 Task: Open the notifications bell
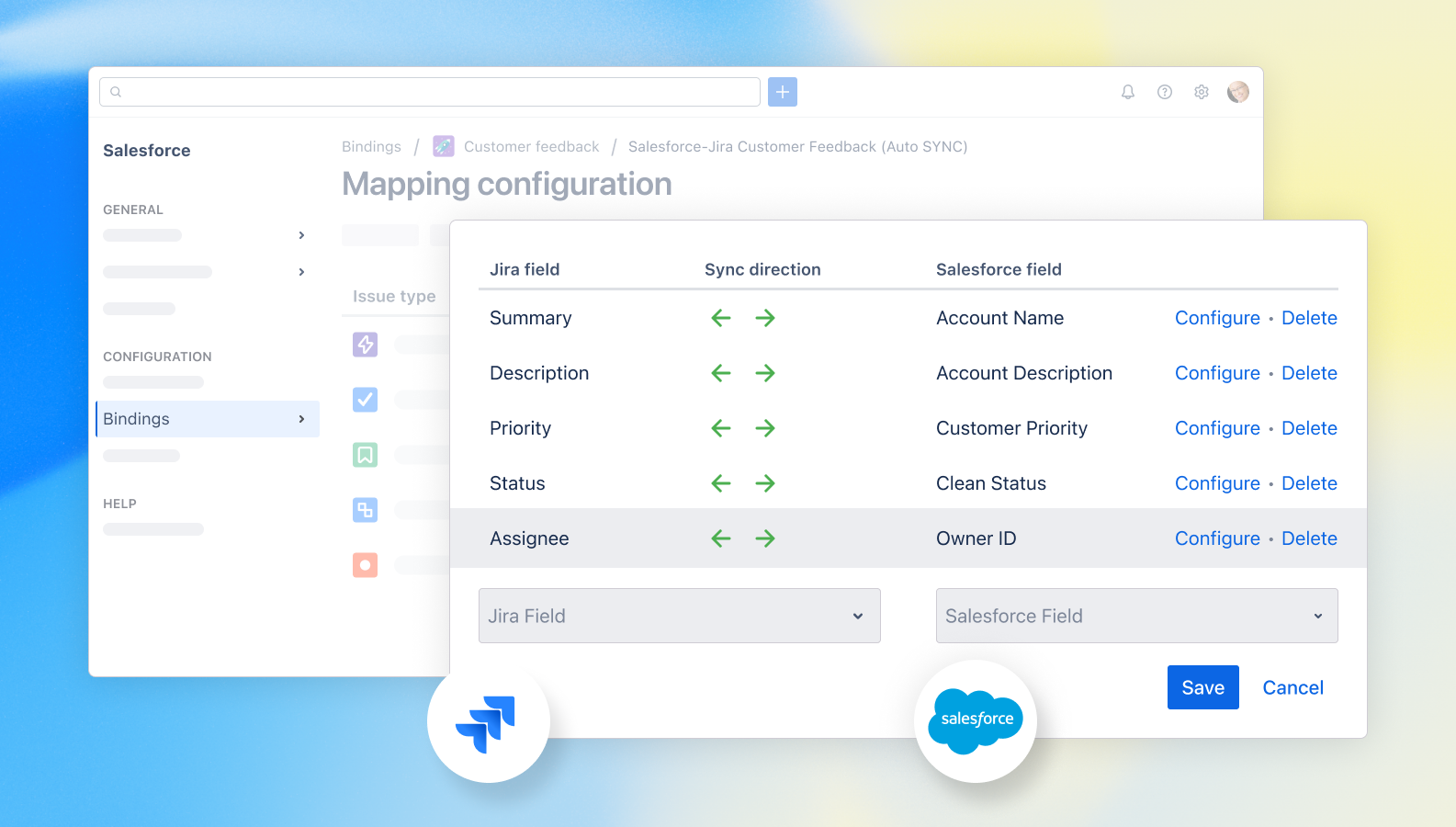click(x=1128, y=92)
